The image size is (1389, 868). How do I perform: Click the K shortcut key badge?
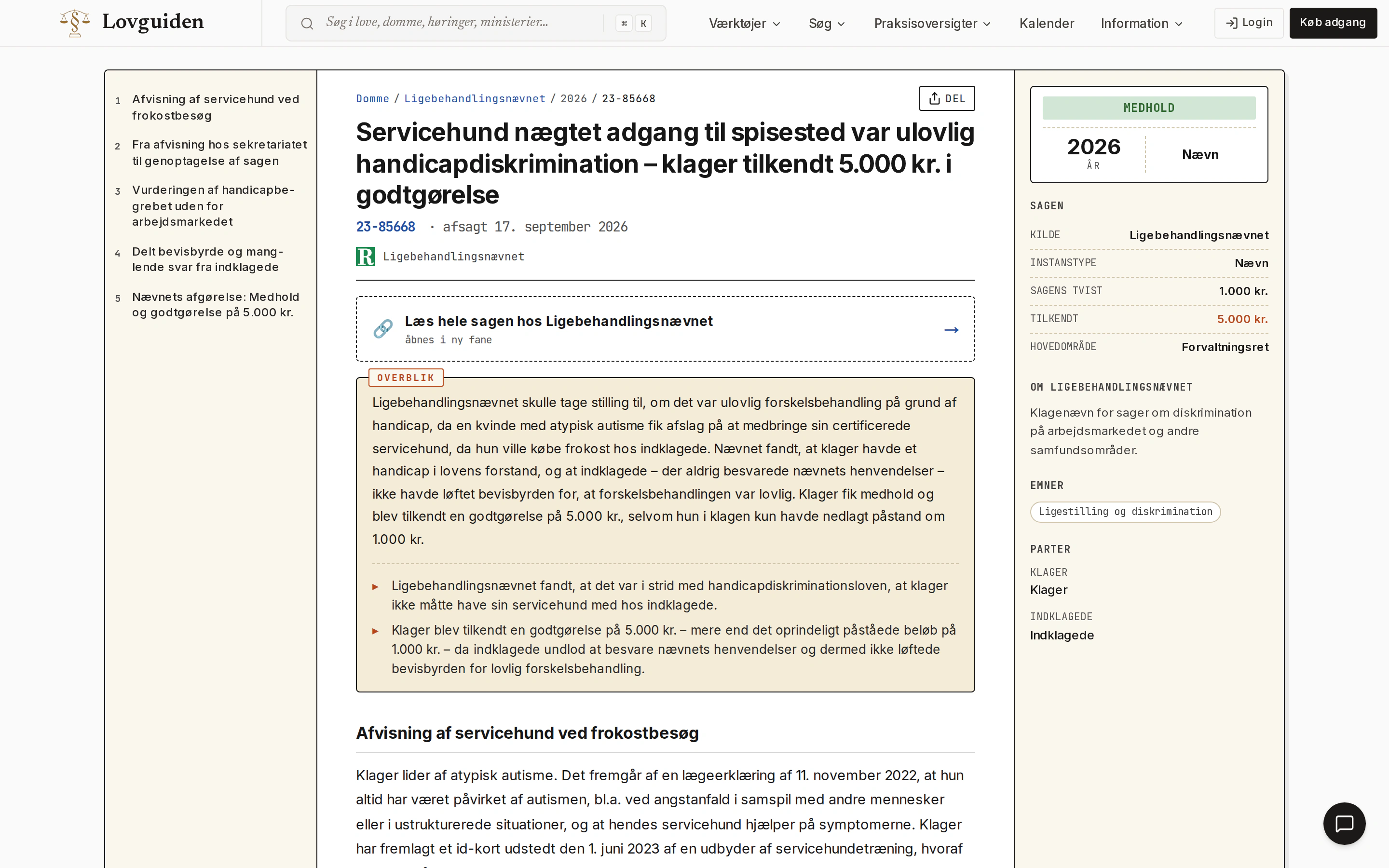tap(643, 24)
